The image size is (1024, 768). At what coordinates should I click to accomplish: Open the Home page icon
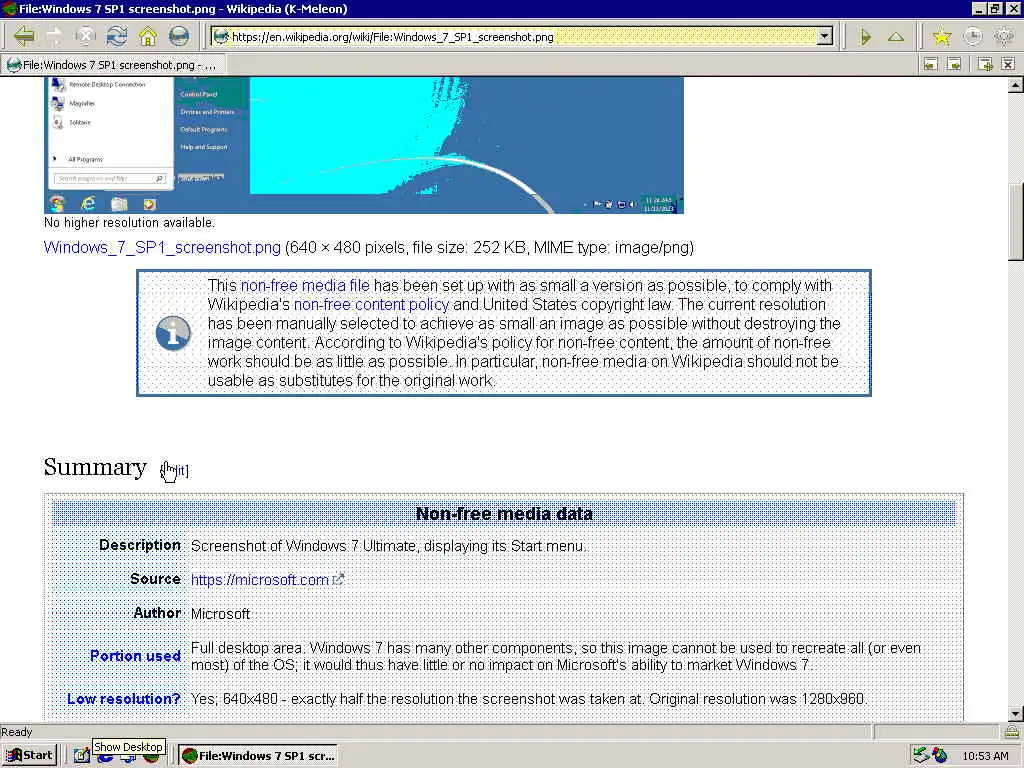pyautogui.click(x=148, y=36)
